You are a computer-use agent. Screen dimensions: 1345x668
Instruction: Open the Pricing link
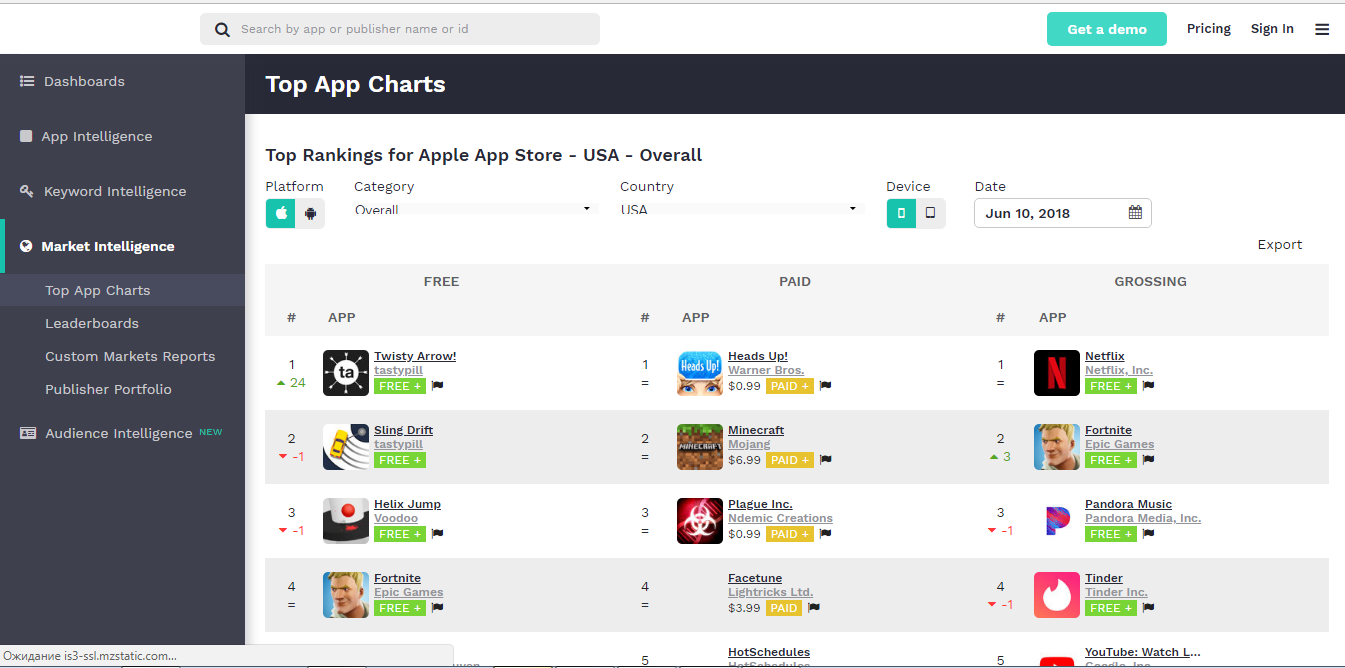pos(1208,29)
